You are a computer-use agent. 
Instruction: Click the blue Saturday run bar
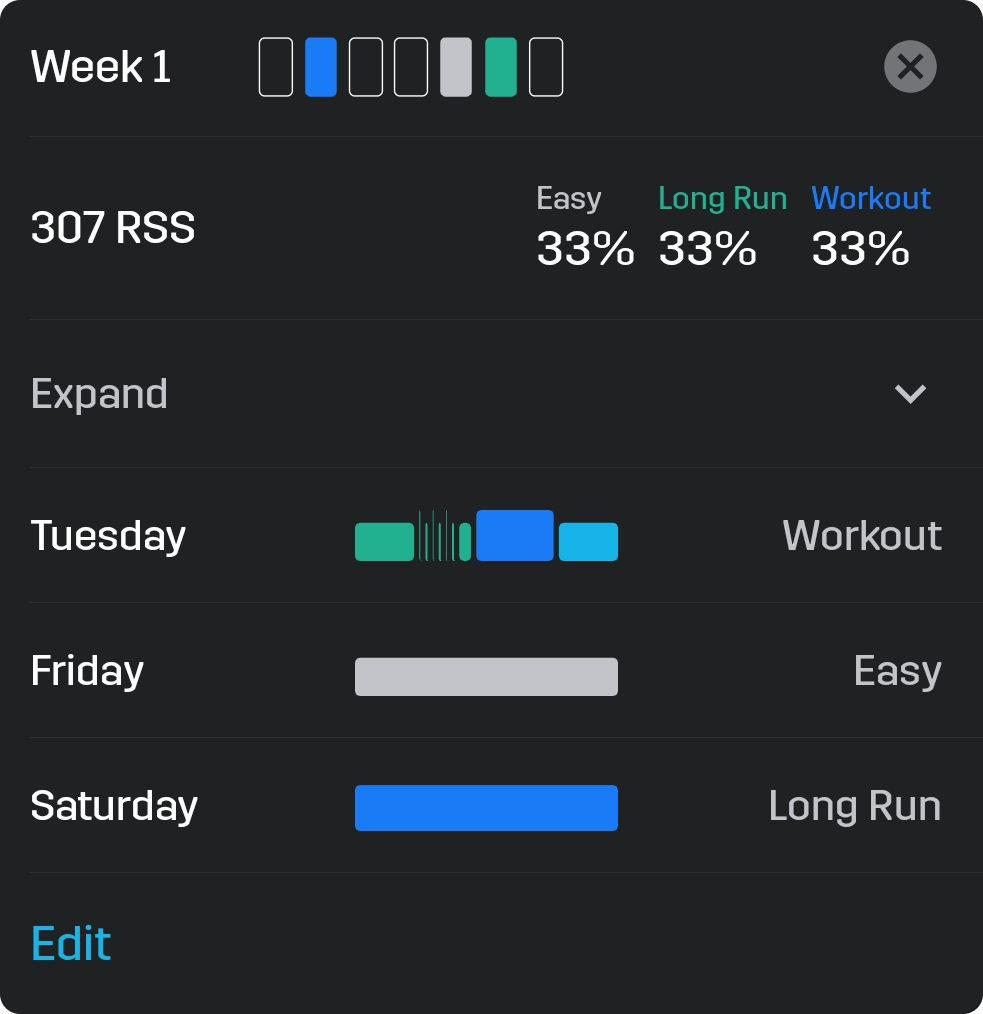click(486, 808)
